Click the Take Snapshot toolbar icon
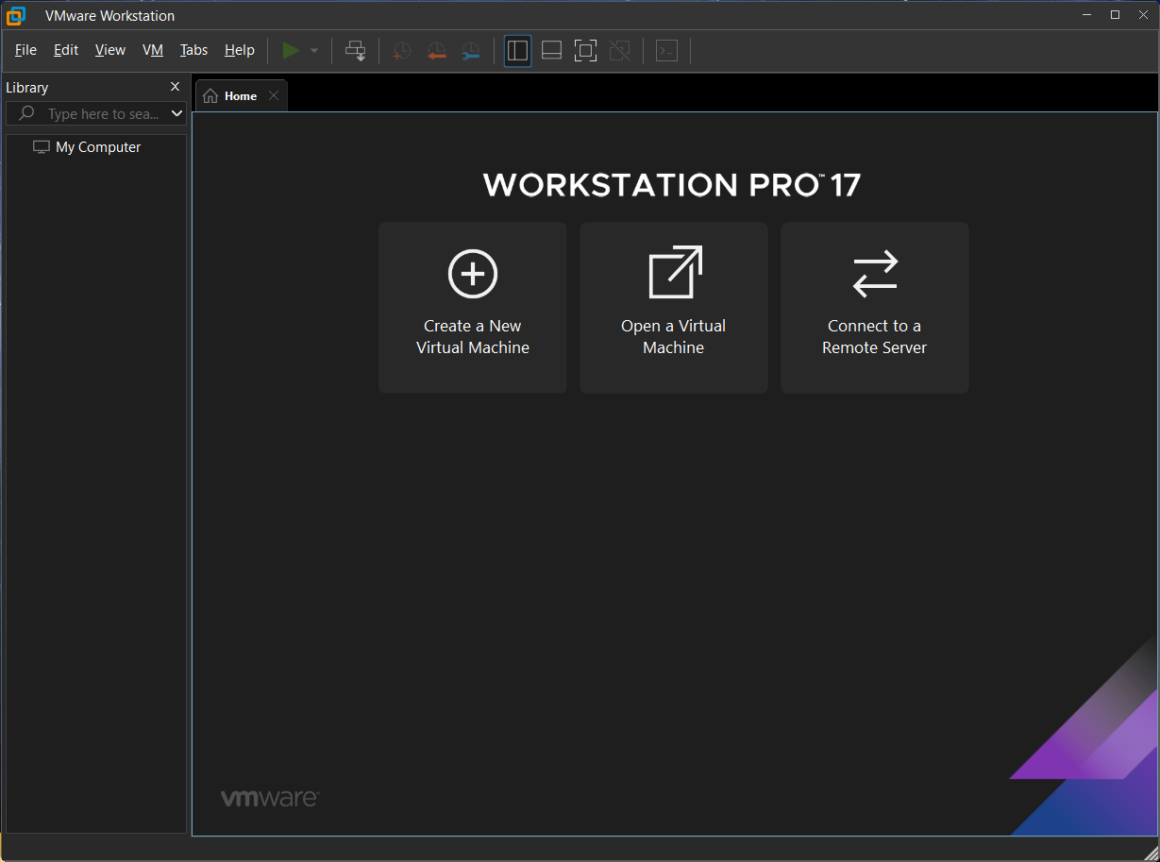 point(402,50)
